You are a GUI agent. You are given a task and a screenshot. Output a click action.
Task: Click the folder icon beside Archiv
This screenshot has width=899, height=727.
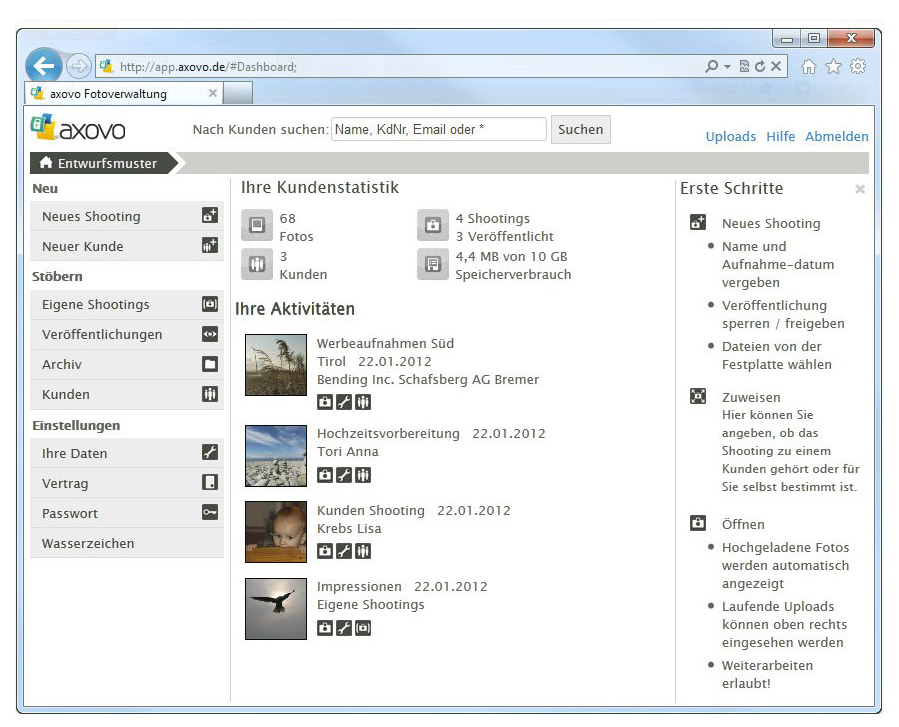click(x=210, y=364)
